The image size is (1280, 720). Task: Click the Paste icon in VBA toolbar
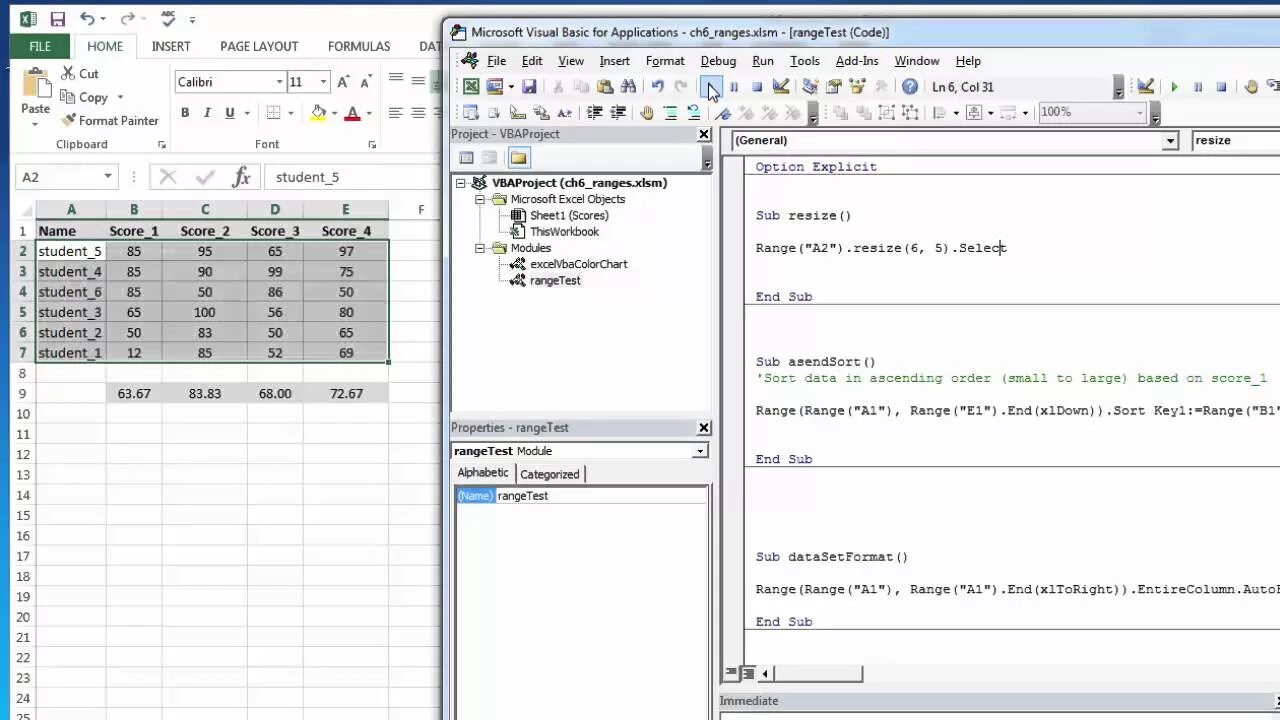[x=604, y=87]
